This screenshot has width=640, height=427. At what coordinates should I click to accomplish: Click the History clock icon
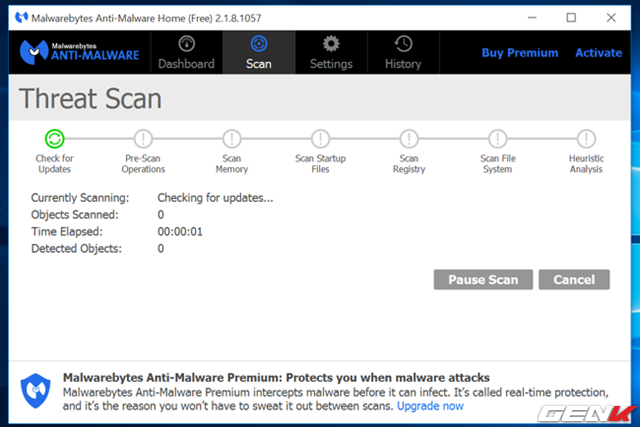click(x=403, y=44)
